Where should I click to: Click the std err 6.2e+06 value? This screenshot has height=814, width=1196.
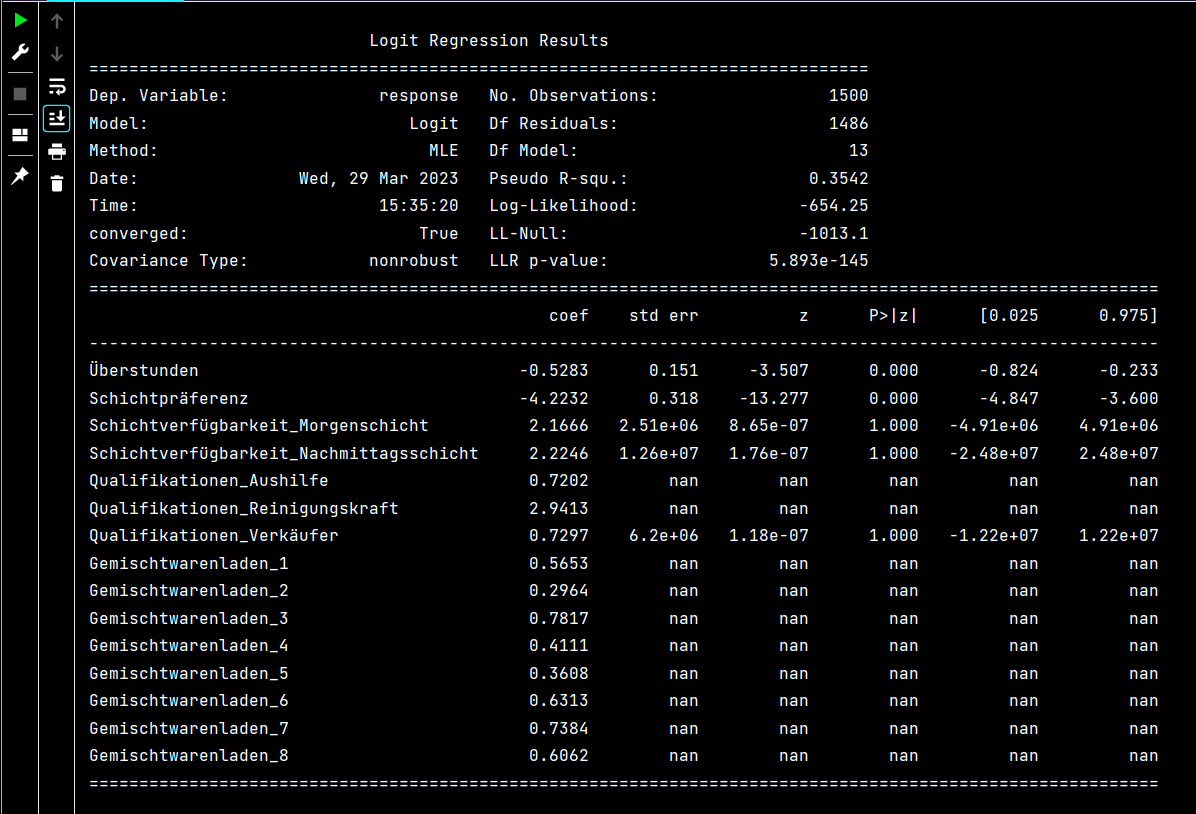pos(664,536)
